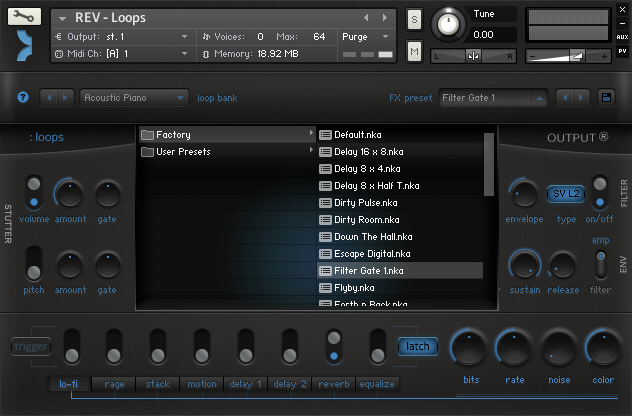The height and width of the screenshot is (416, 632).
Task: Click the Max voices value 64
Action: [x=319, y=37]
